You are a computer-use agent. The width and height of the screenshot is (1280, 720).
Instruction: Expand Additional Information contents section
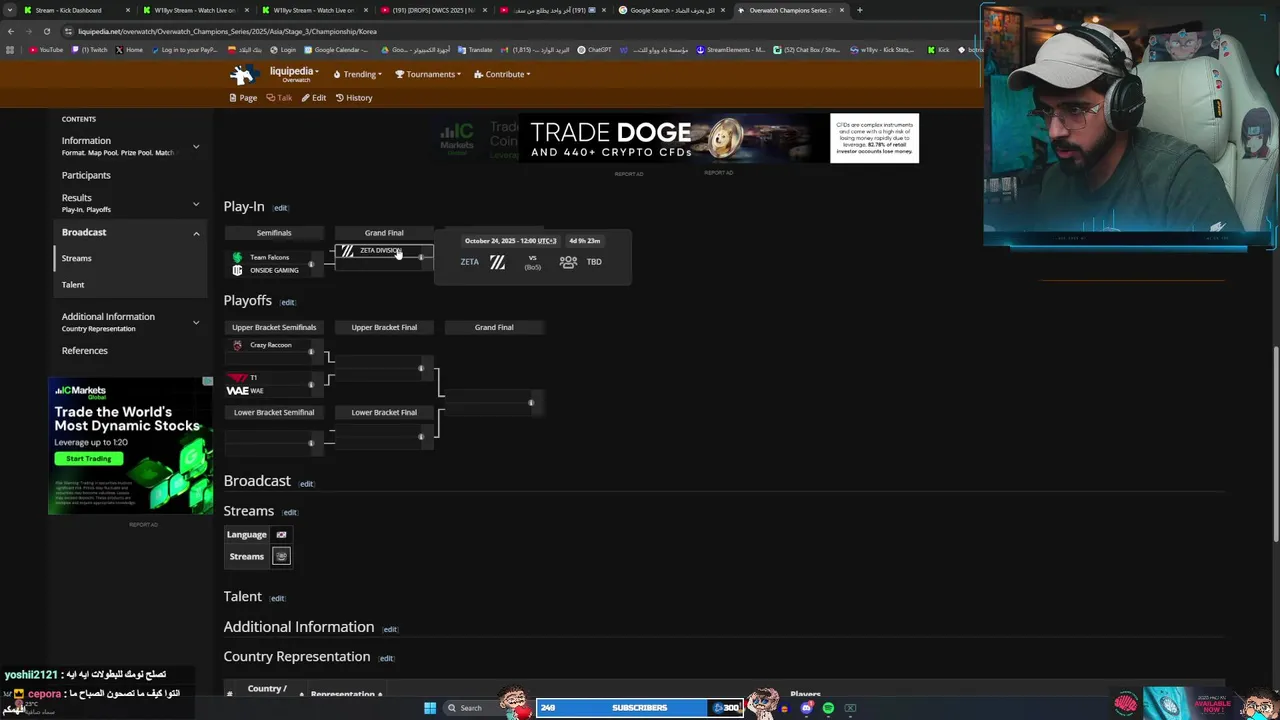coord(196,322)
